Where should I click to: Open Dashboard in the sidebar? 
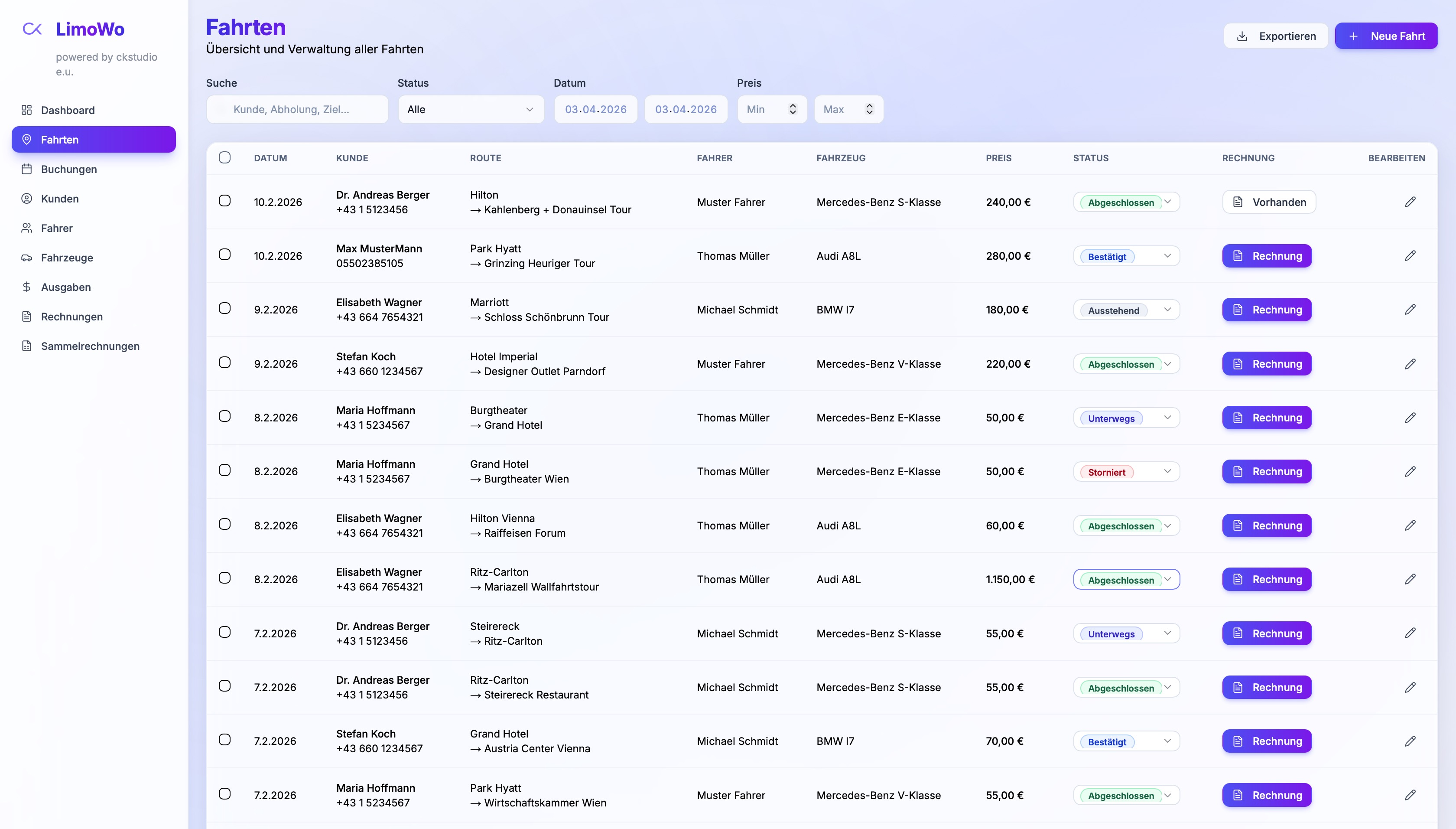[94, 110]
